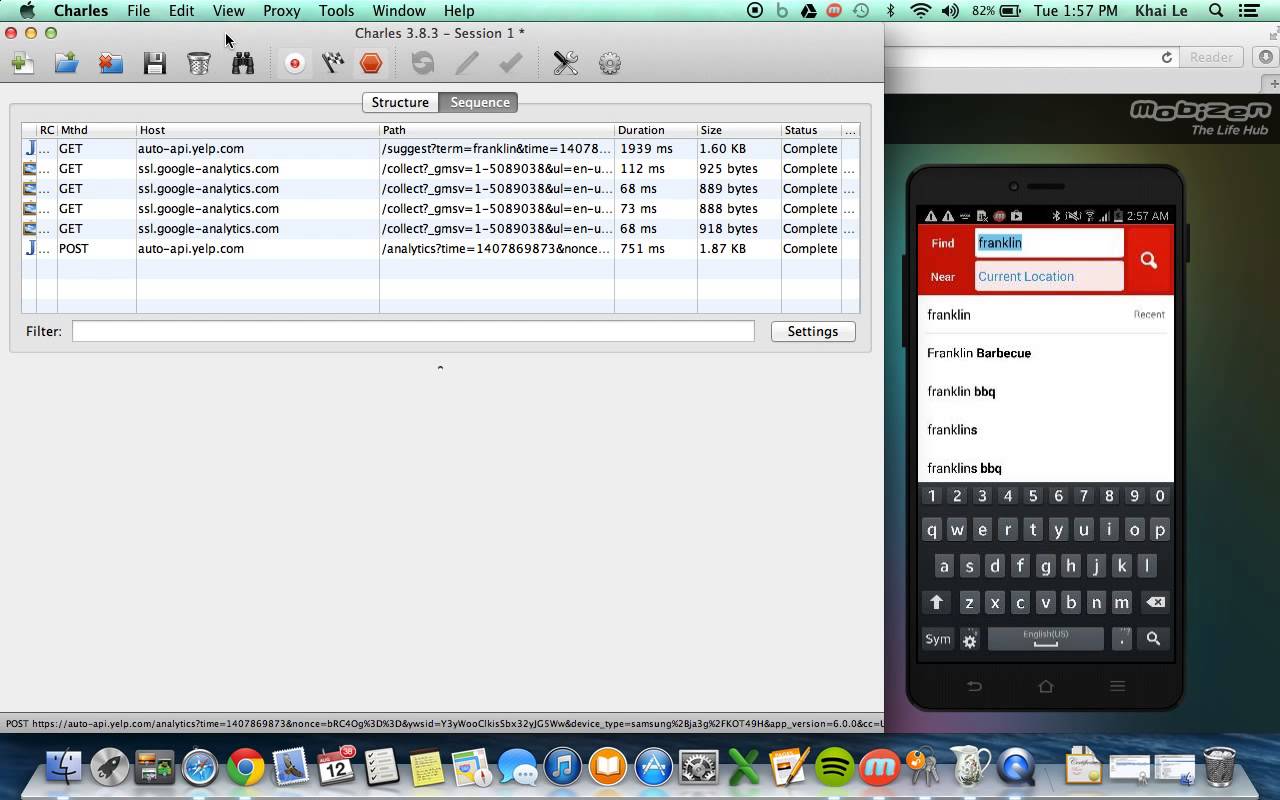The image size is (1280, 800).
Task: Sort by the Path column header
Action: tap(497, 130)
